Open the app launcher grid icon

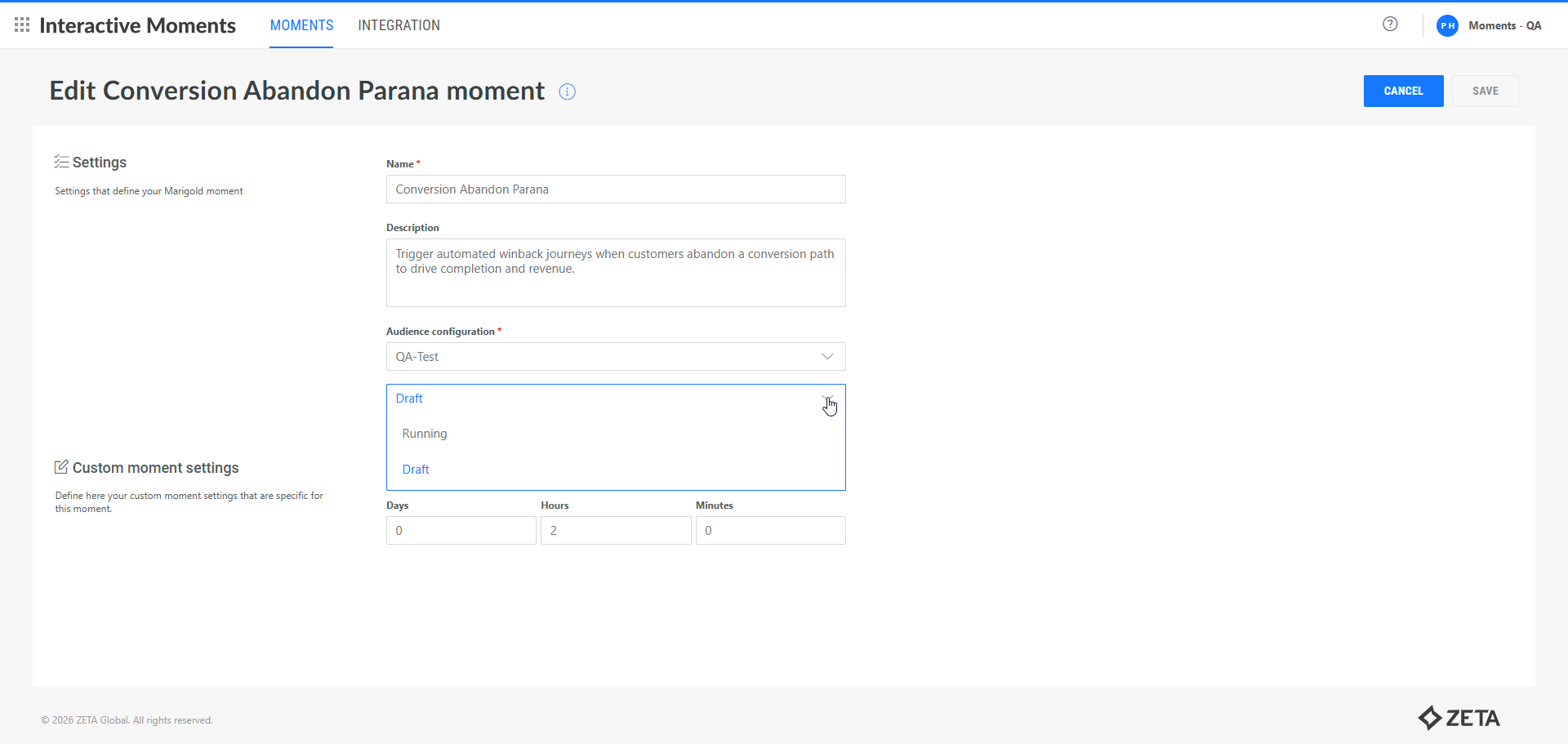(x=22, y=25)
